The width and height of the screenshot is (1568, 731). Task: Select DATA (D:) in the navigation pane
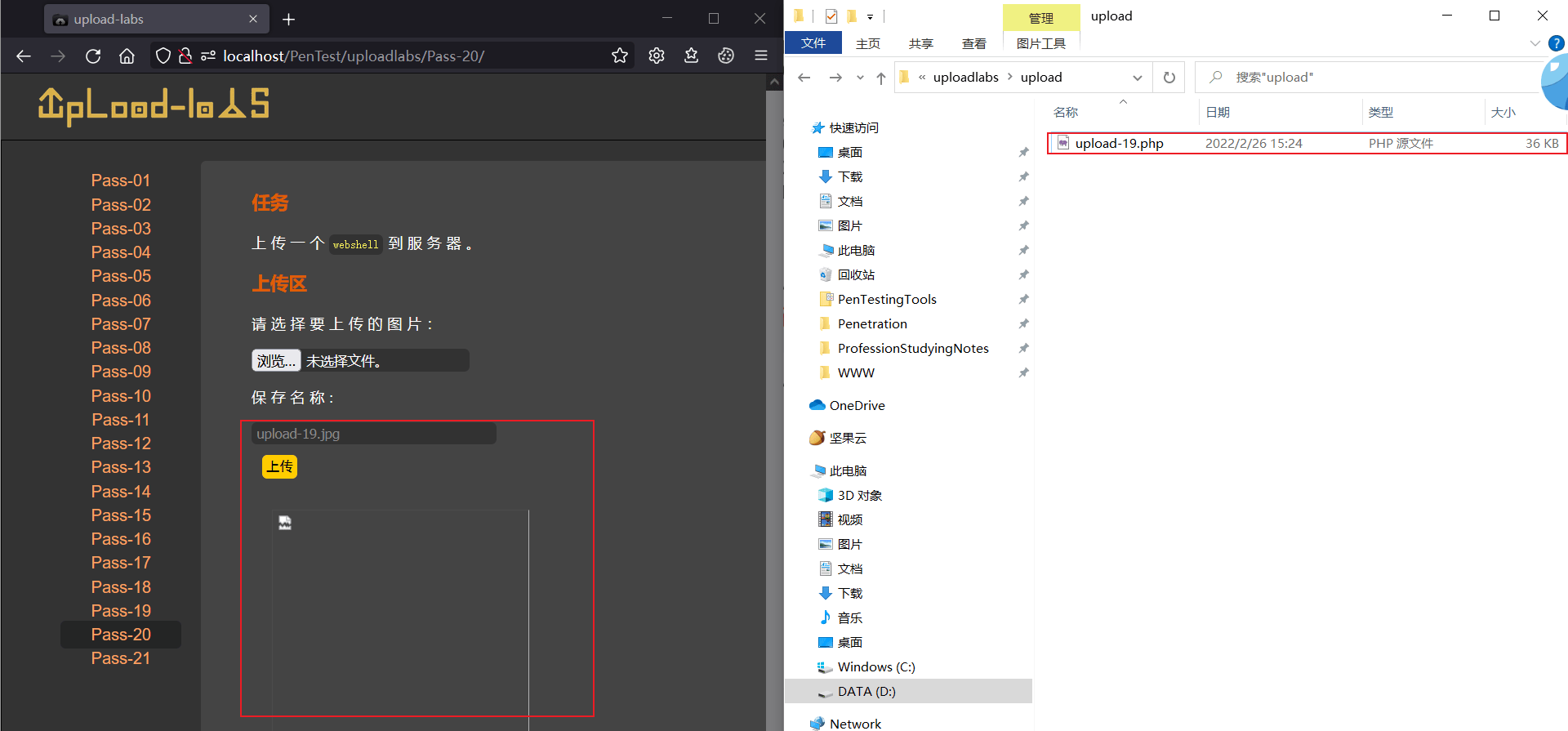[908, 692]
